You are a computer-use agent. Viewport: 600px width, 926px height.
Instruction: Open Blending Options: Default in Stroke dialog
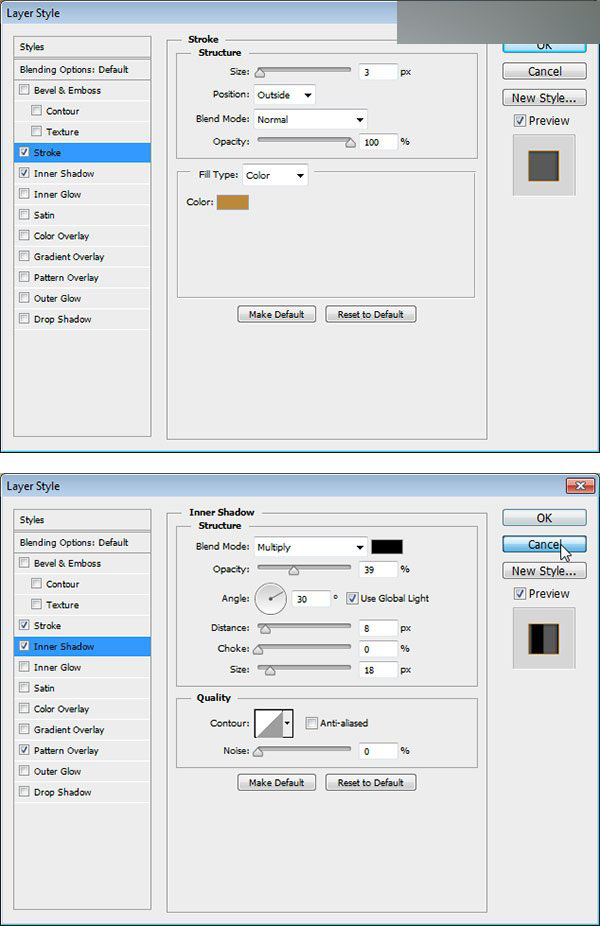click(x=82, y=69)
